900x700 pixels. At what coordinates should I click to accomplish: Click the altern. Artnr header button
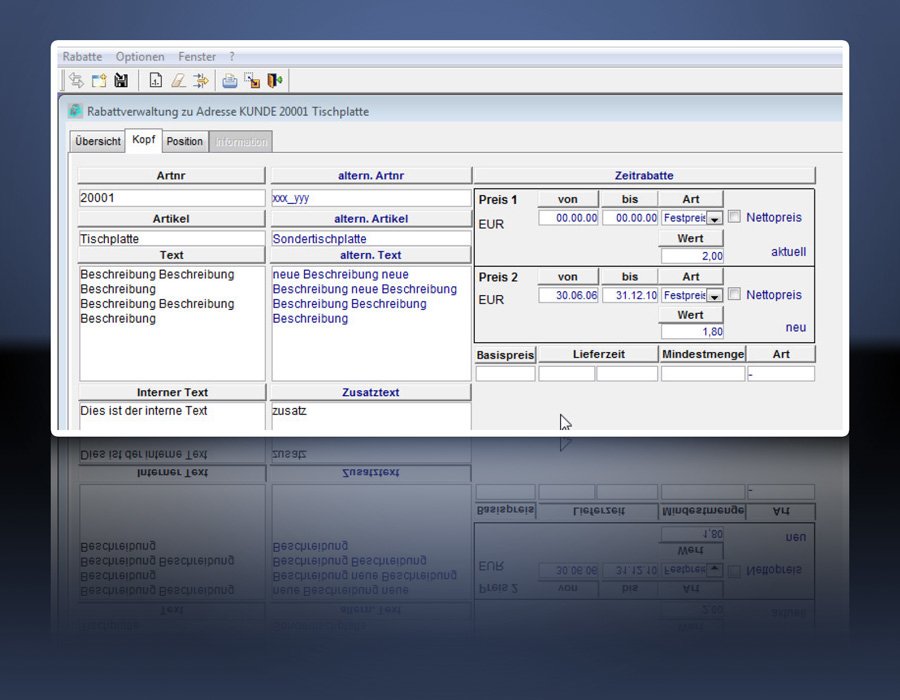[370, 176]
